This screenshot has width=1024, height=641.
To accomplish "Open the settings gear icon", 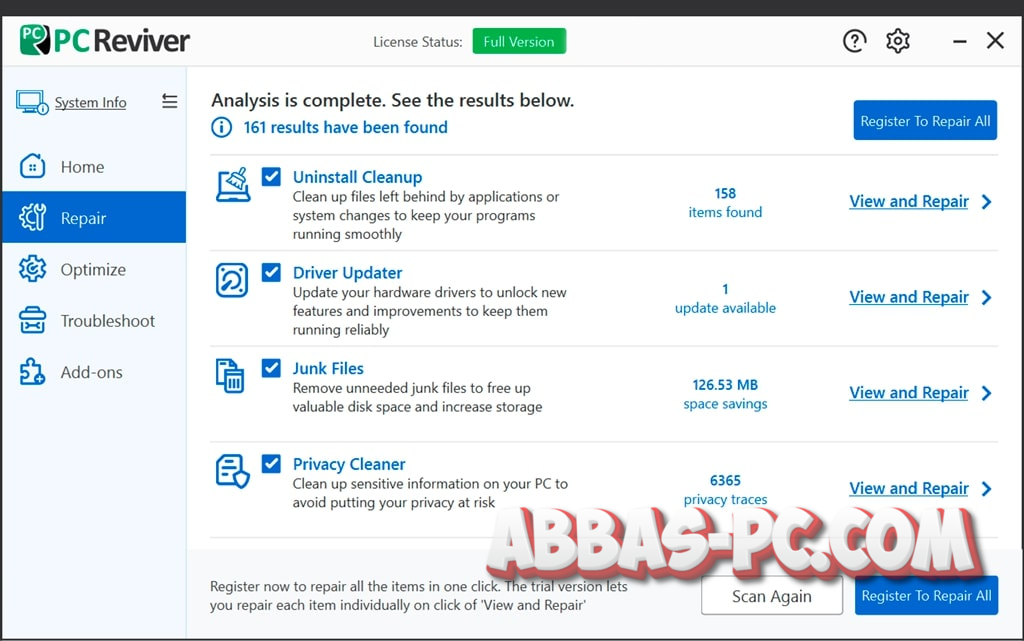I will [897, 40].
